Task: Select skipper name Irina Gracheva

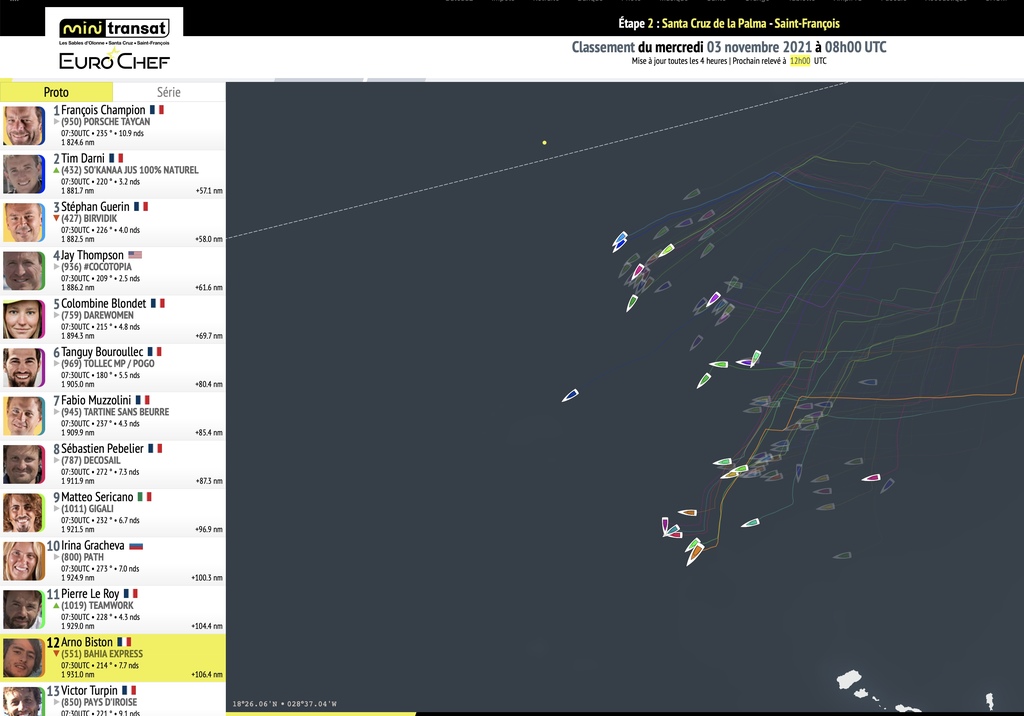Action: [x=93, y=545]
